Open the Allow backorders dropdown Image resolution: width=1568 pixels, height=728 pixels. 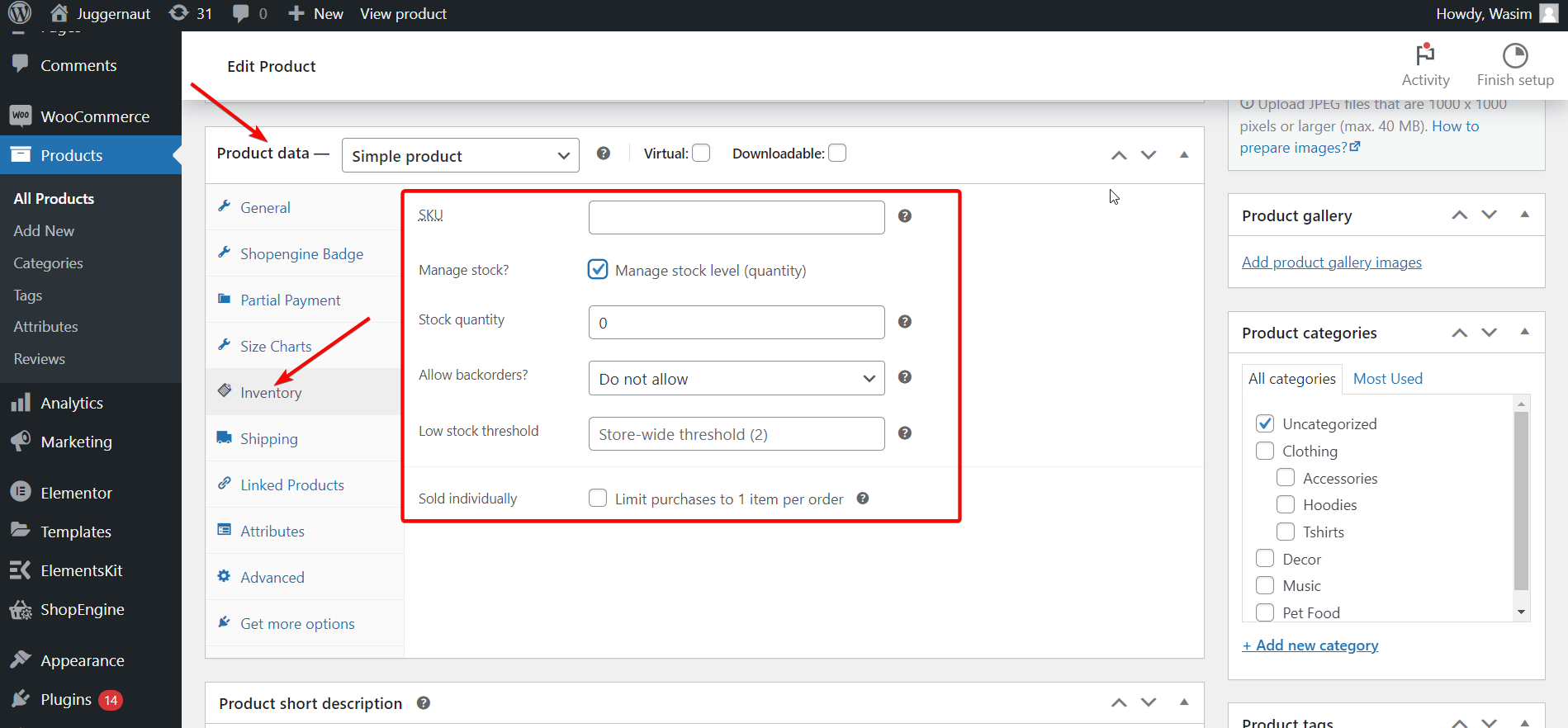(x=737, y=378)
